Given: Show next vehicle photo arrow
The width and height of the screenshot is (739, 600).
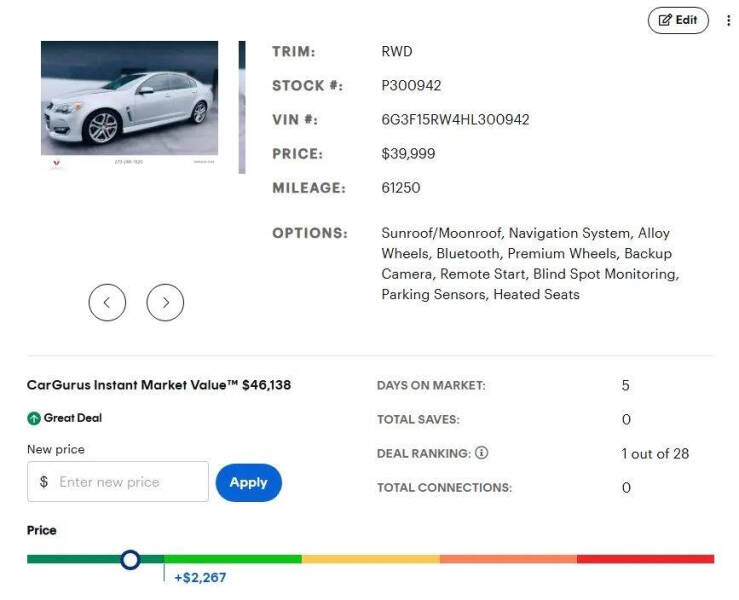Looking at the screenshot, I should point(165,303).
